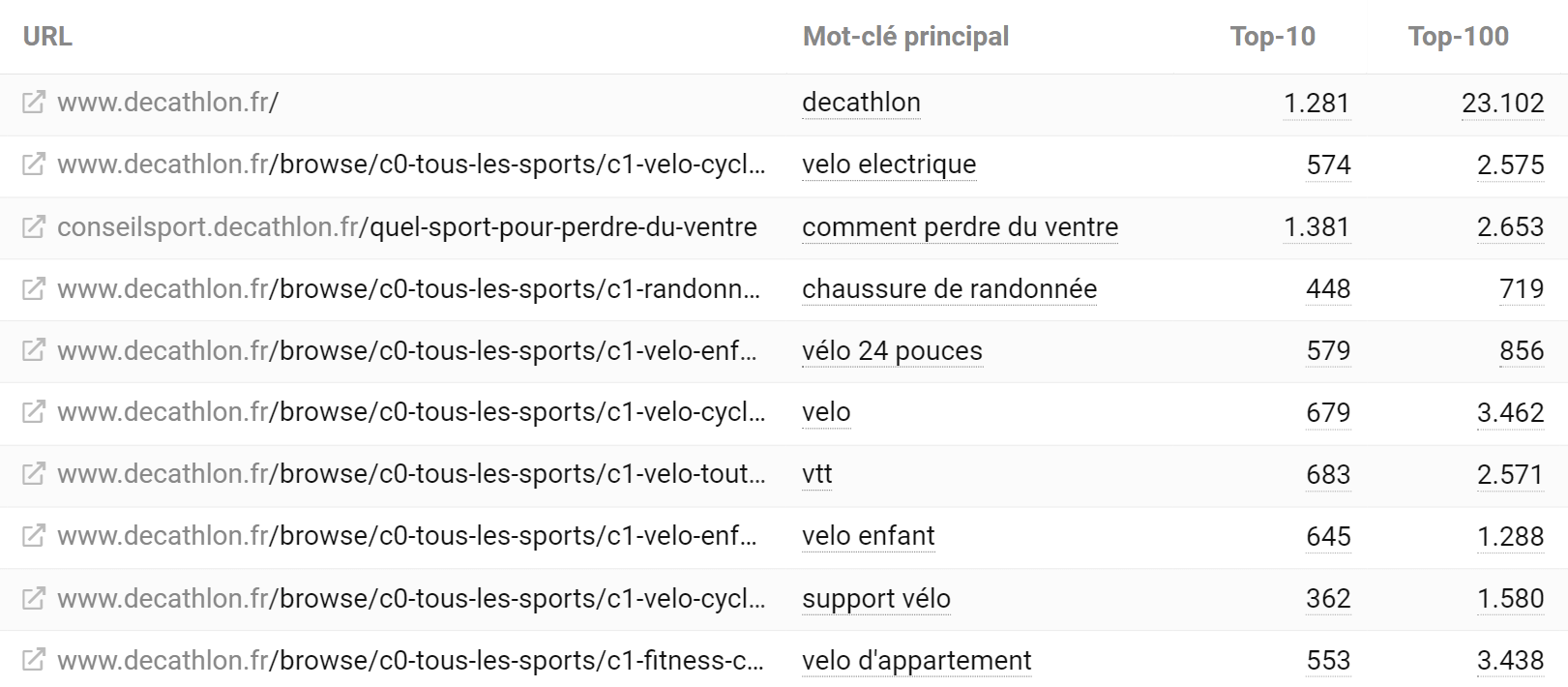1568x687 pixels.
Task: Open external link icon in vélo 24 pouces row
Action: 33,350
